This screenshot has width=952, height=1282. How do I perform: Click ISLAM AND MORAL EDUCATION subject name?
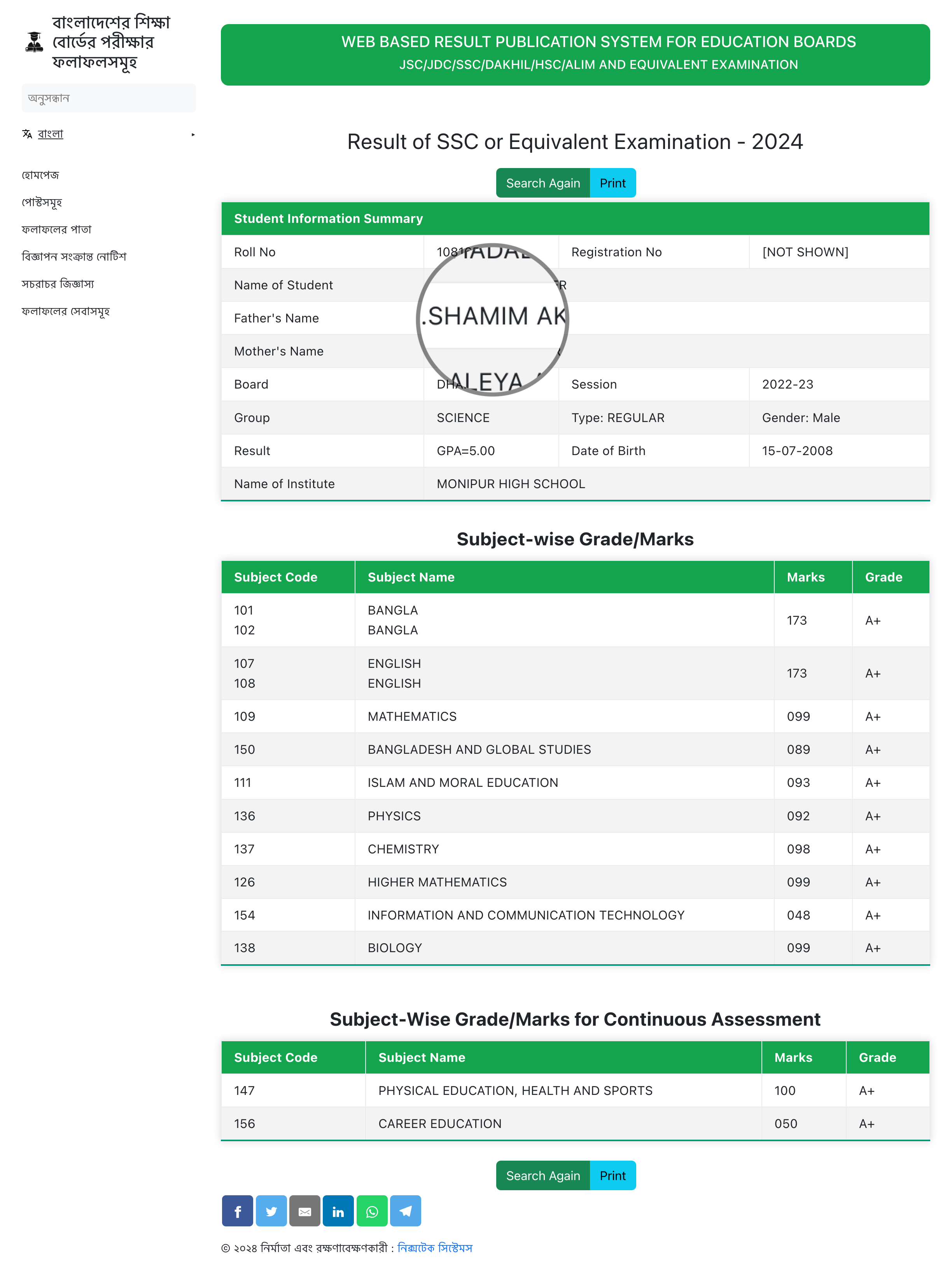coord(463,783)
